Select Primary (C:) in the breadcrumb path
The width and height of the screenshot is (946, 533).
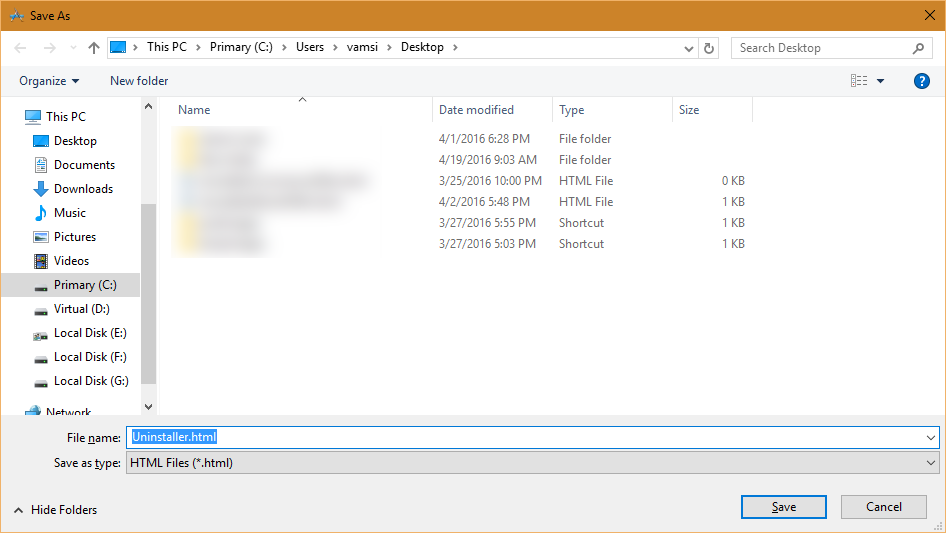tap(241, 47)
